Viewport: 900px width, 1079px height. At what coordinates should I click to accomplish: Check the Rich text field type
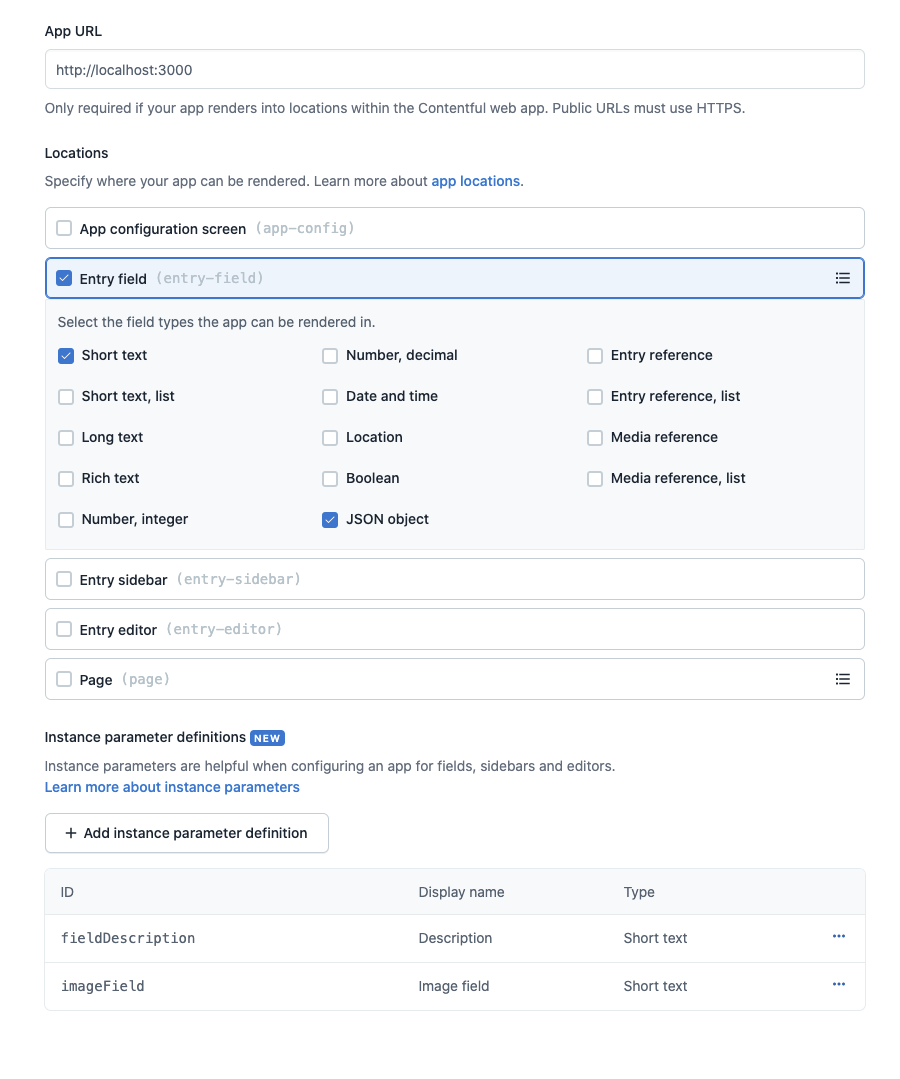point(66,478)
